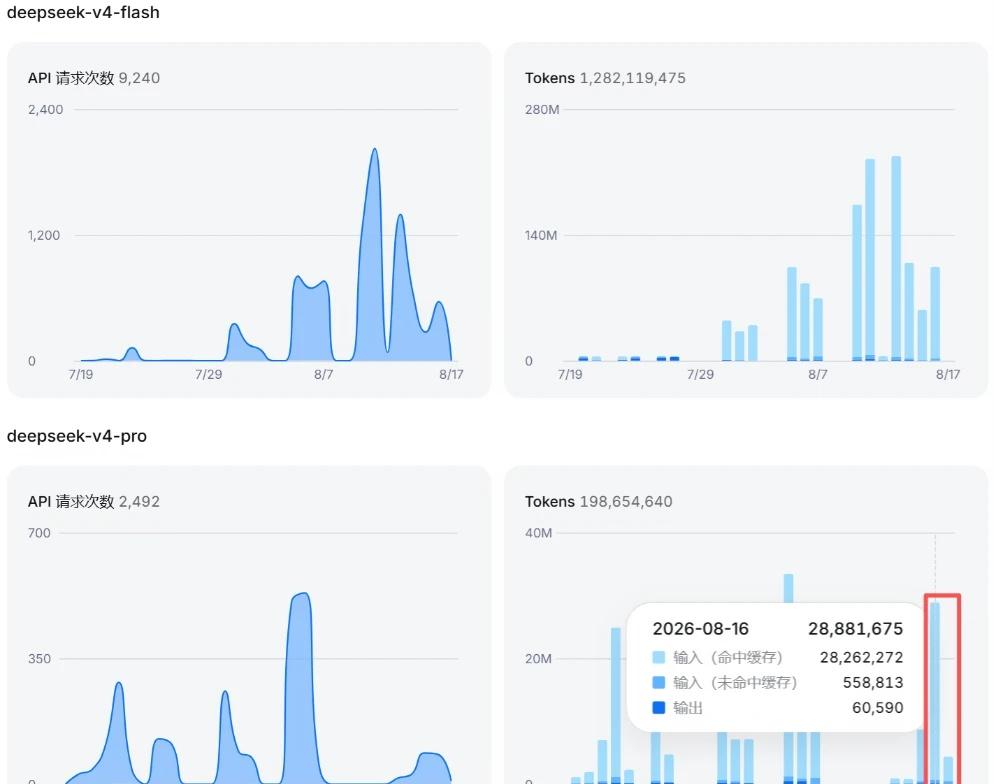Click 7/19 on the flash Tokens chart
Image resolution: width=994 pixels, height=784 pixels.
(x=570, y=375)
